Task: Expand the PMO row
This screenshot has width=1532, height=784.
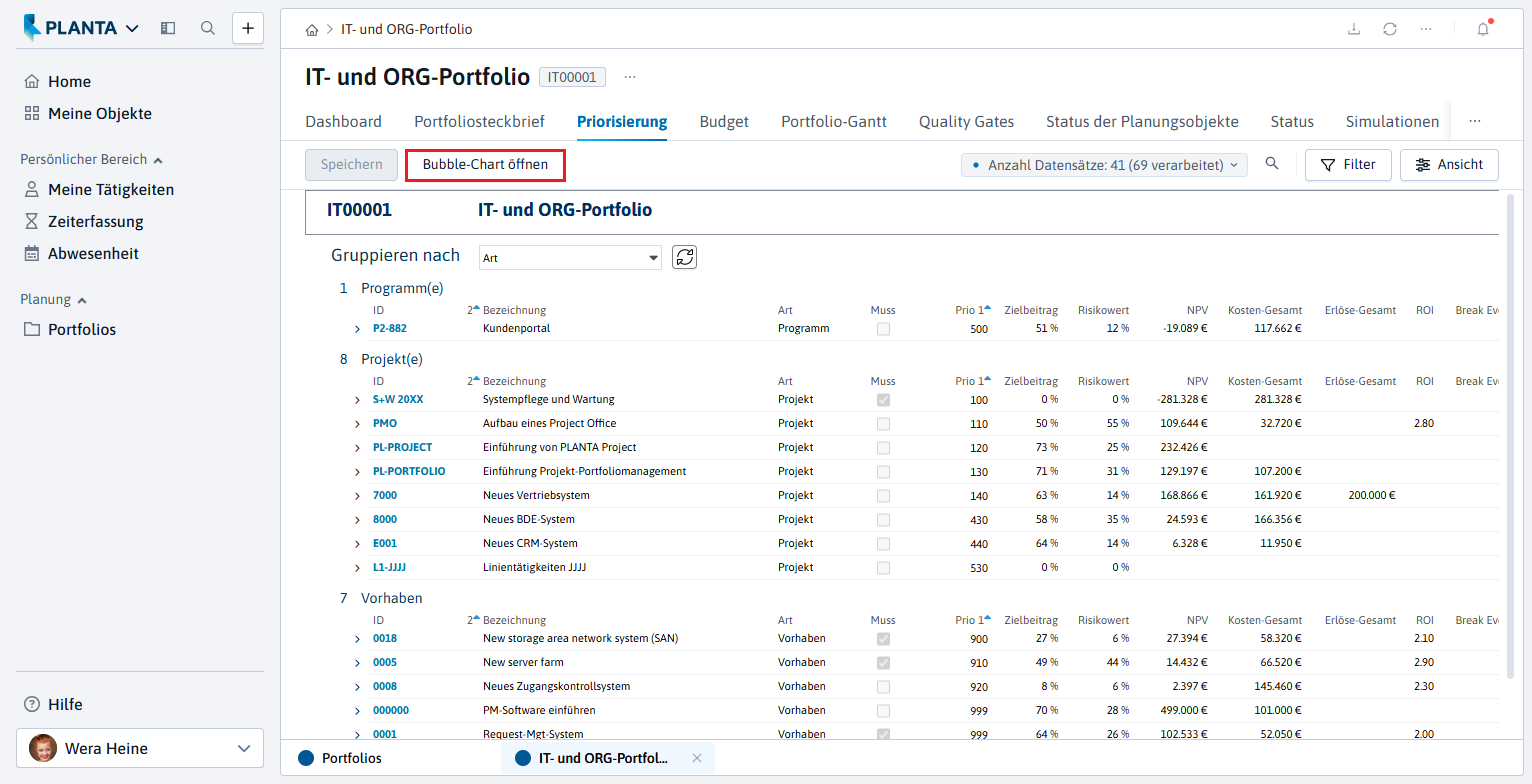Action: point(357,424)
